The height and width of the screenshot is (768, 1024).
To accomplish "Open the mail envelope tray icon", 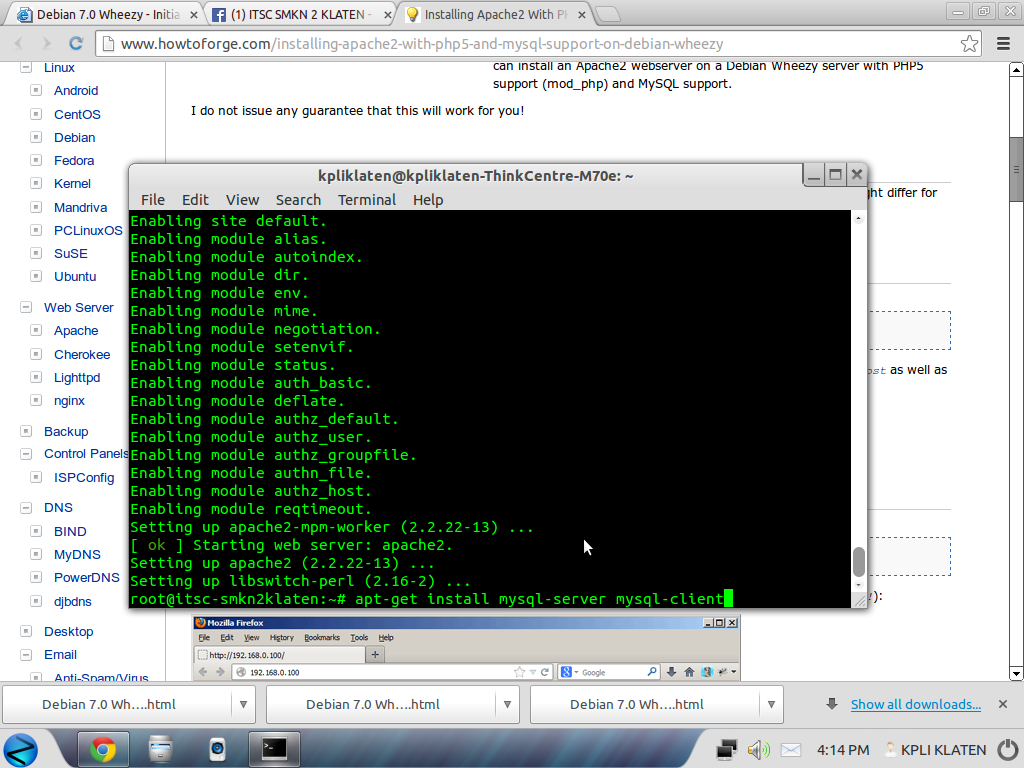I will coord(790,750).
